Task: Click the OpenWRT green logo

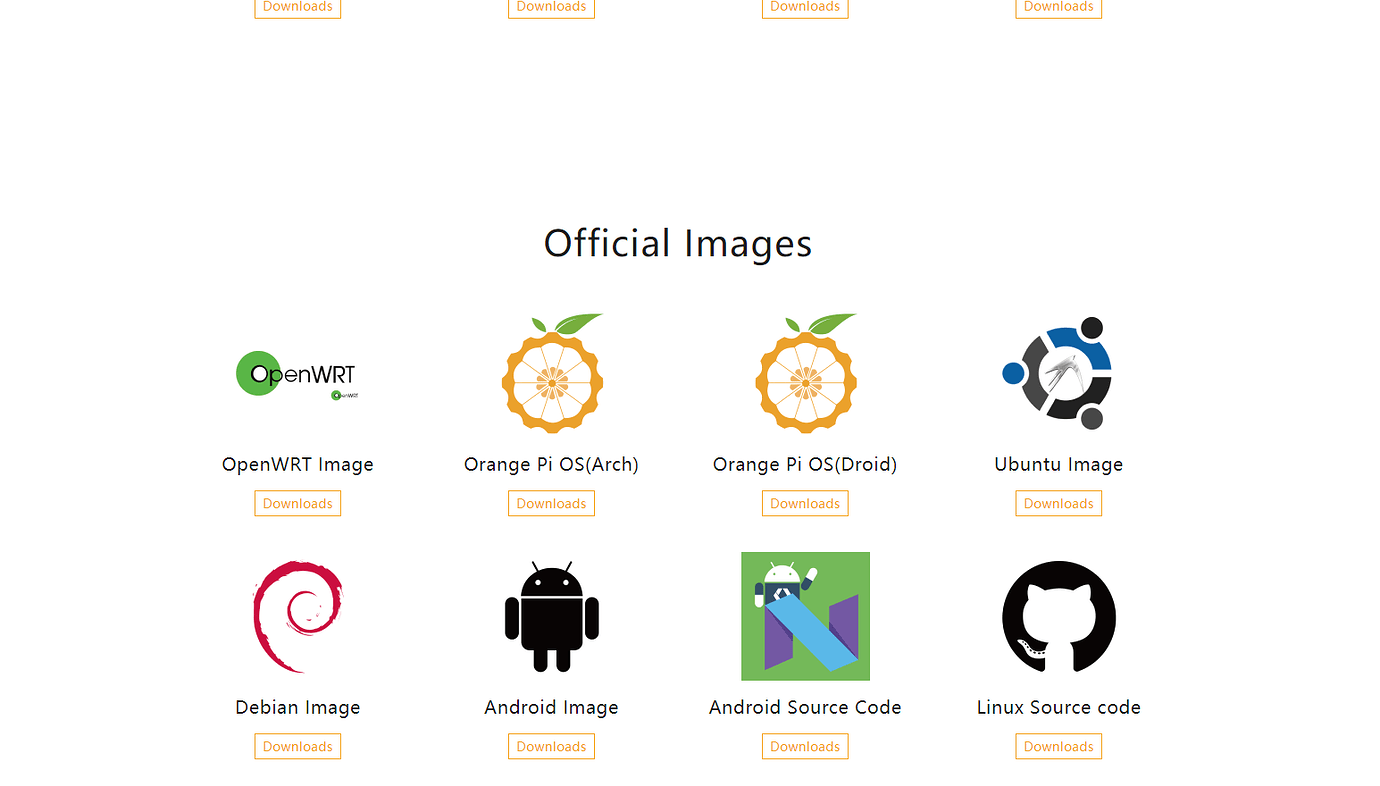Action: tap(297, 374)
